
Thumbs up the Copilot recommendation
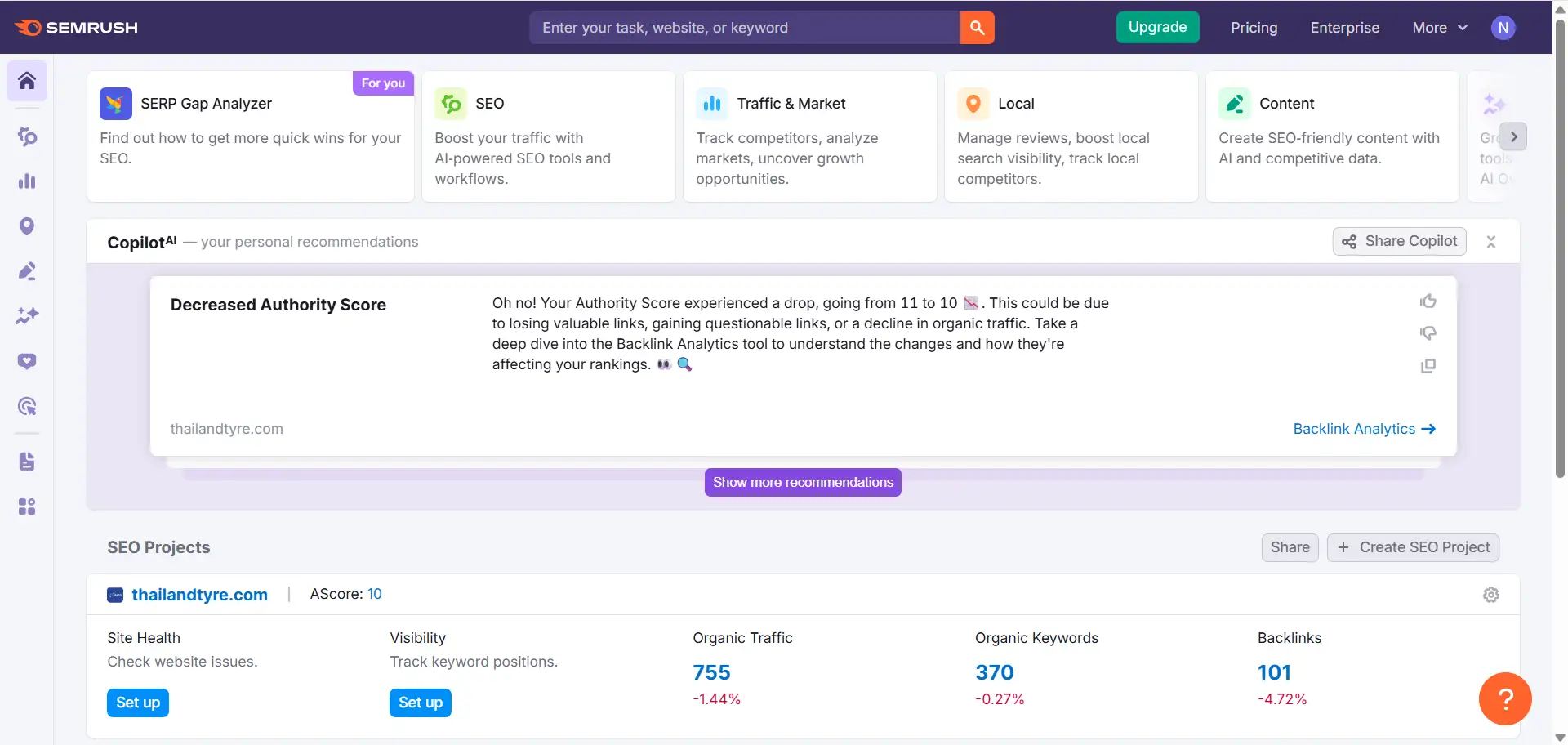1428,301
